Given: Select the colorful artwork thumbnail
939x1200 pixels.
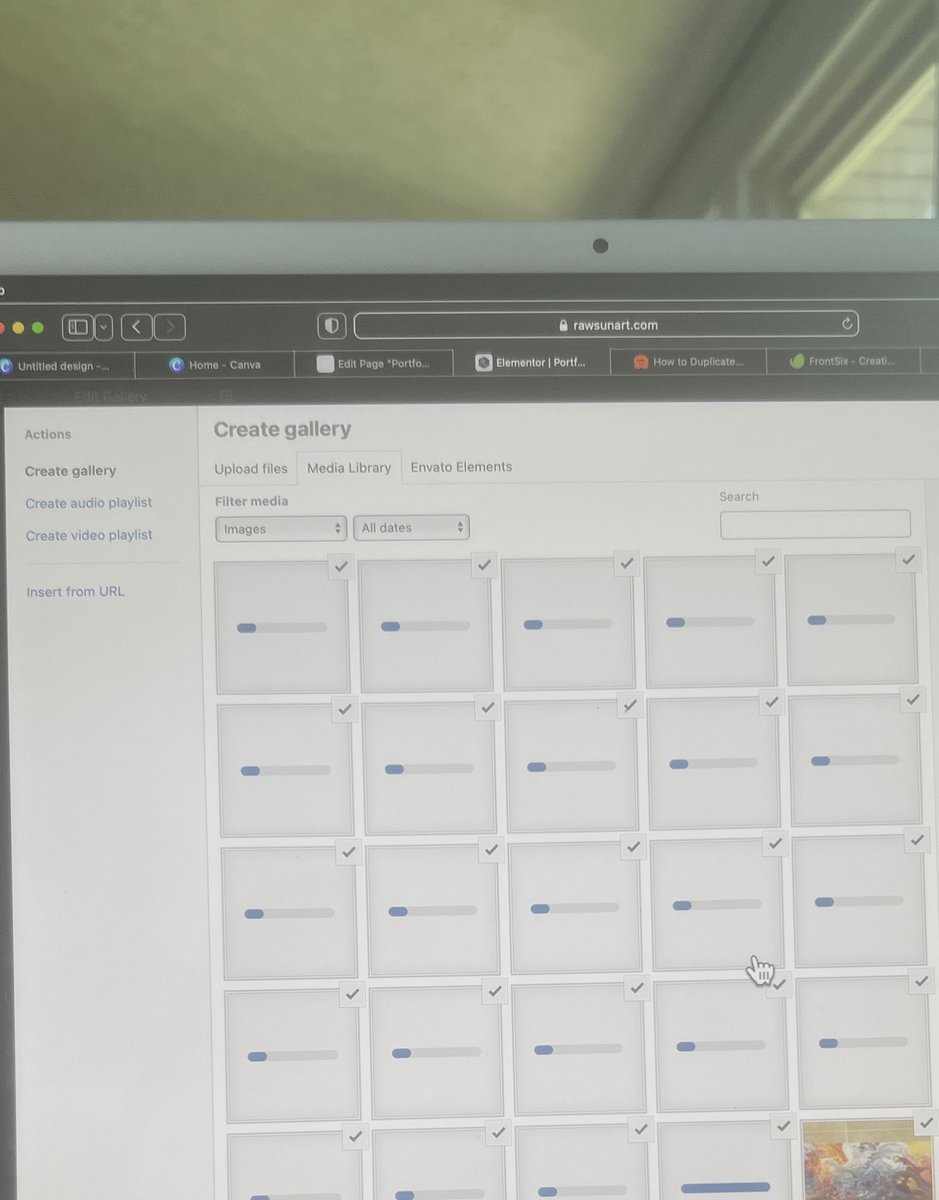Looking at the screenshot, I should click(866, 1160).
